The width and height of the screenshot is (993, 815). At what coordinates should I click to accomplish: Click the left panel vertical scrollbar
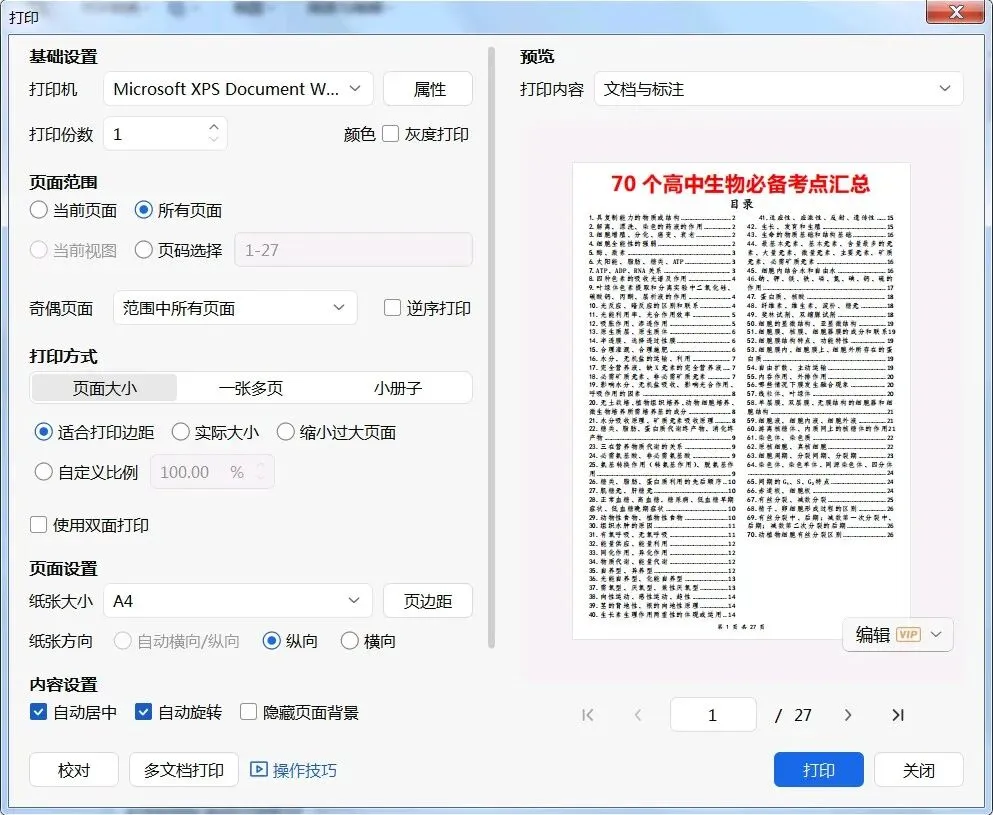491,347
